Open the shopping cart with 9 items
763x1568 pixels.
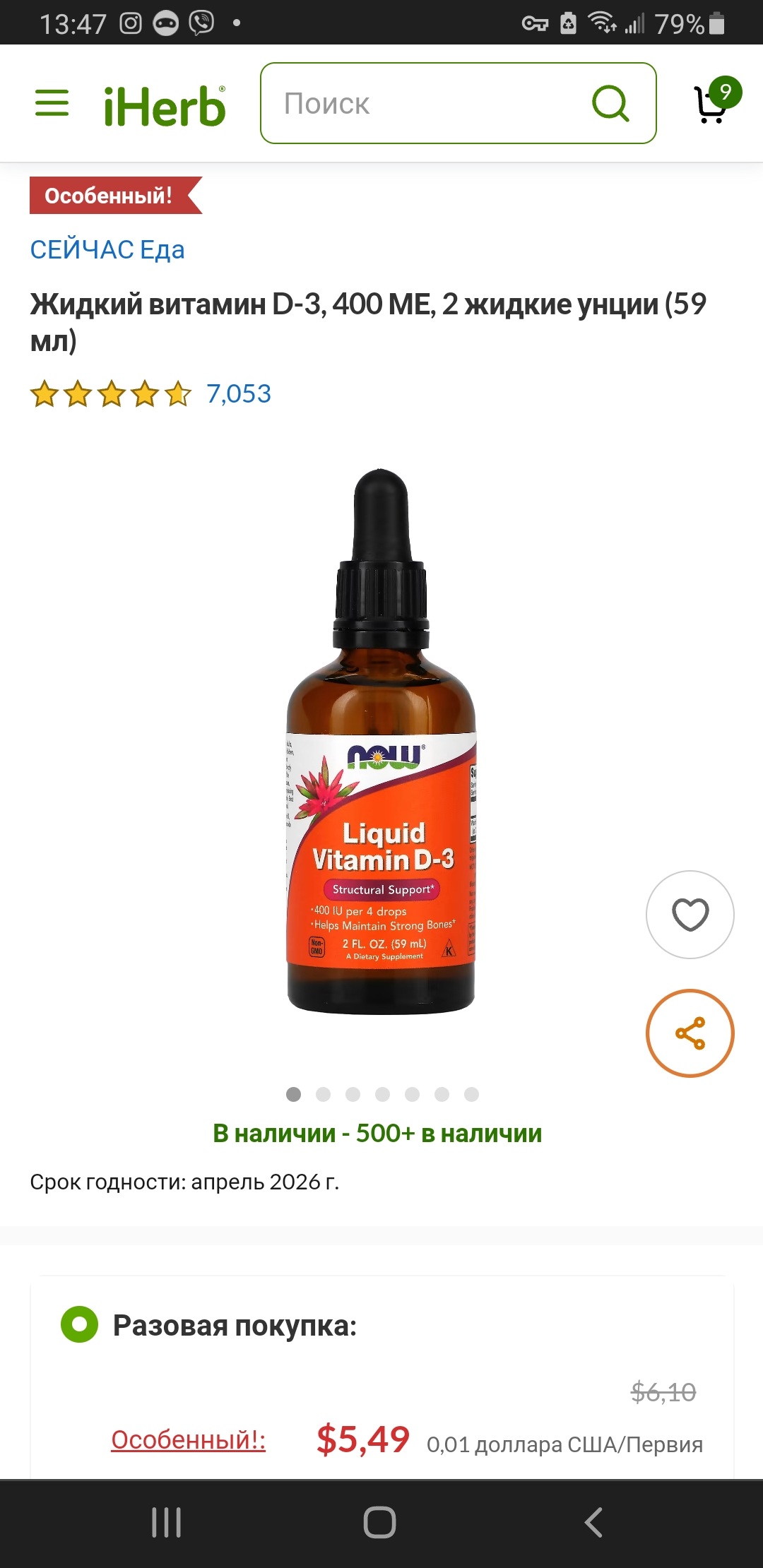716,102
